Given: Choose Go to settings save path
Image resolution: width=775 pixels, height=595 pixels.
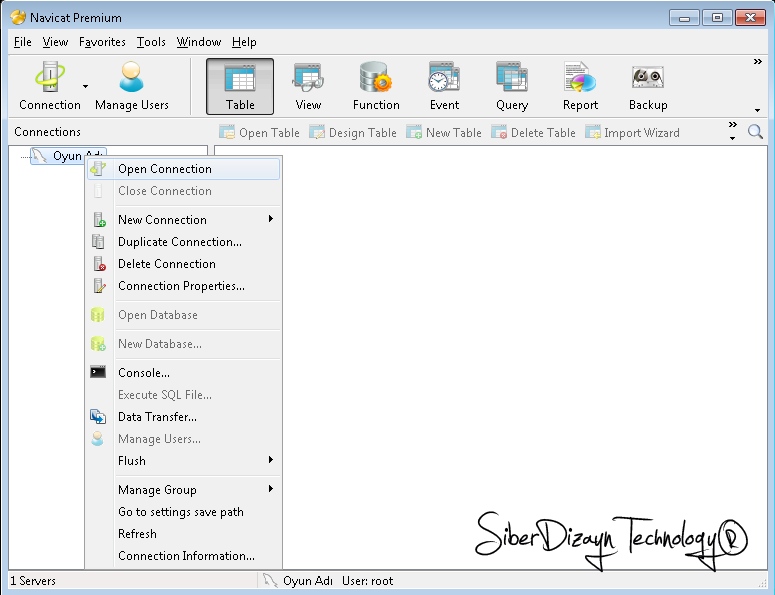Looking at the screenshot, I should tap(183, 512).
